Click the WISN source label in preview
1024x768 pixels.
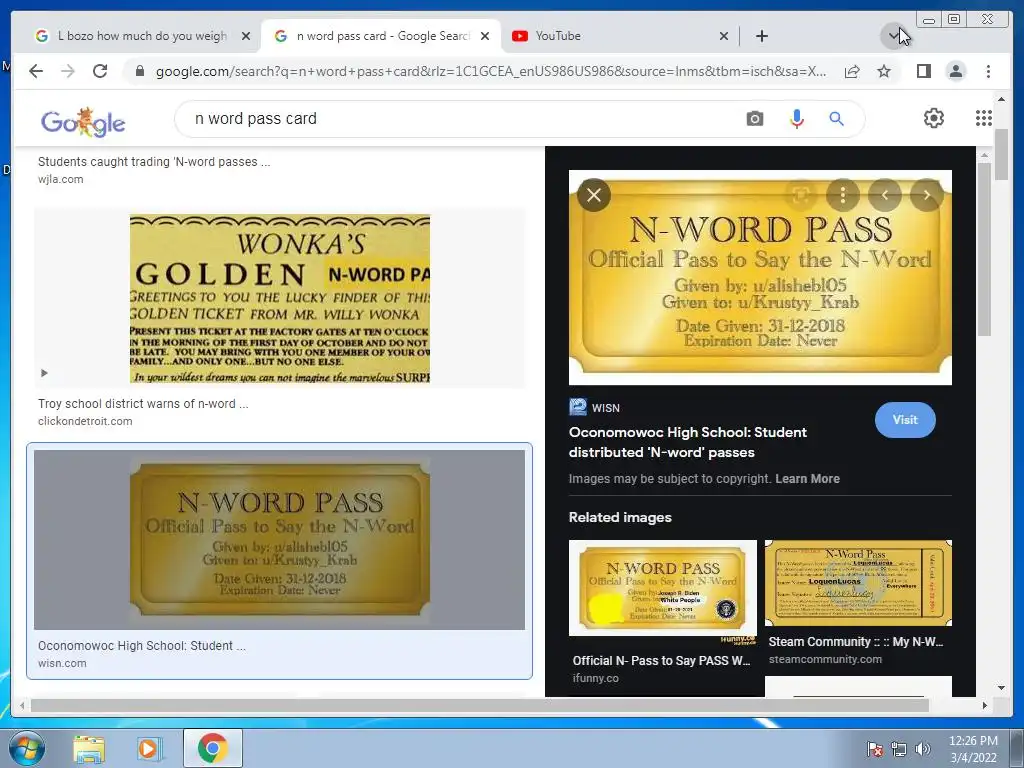pyautogui.click(x=605, y=408)
